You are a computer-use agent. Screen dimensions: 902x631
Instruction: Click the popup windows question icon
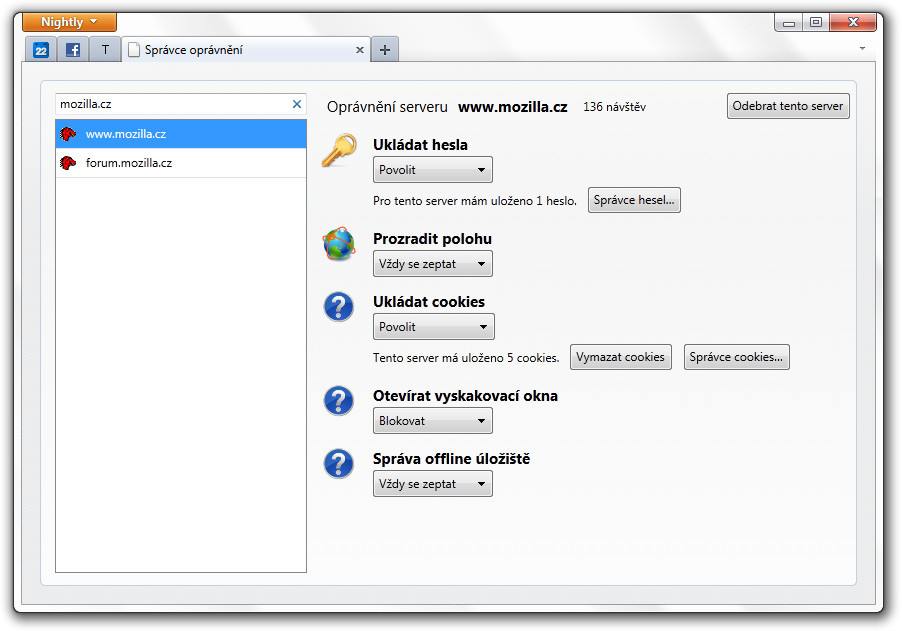tap(339, 401)
